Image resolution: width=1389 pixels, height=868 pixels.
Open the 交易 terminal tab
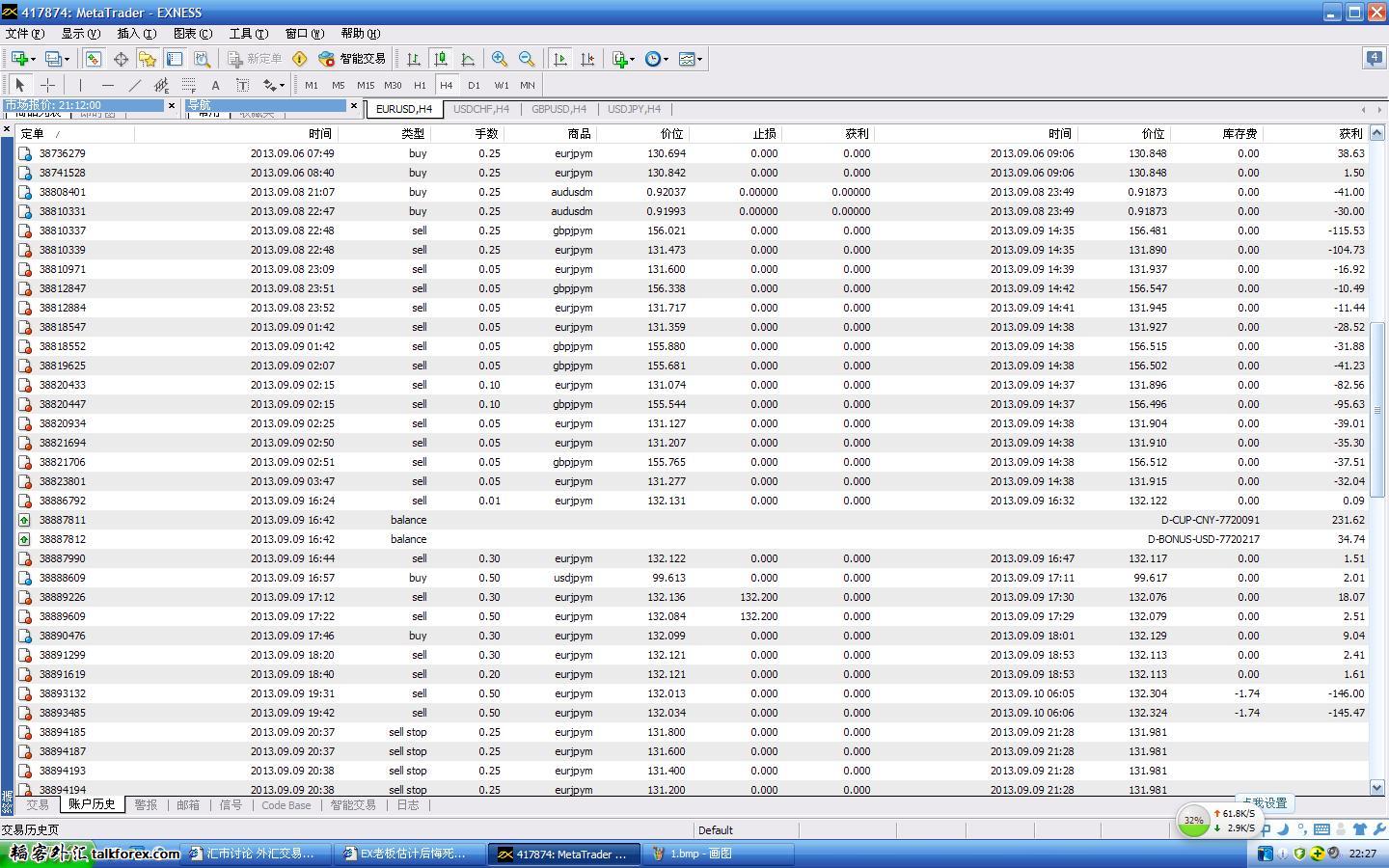click(37, 804)
